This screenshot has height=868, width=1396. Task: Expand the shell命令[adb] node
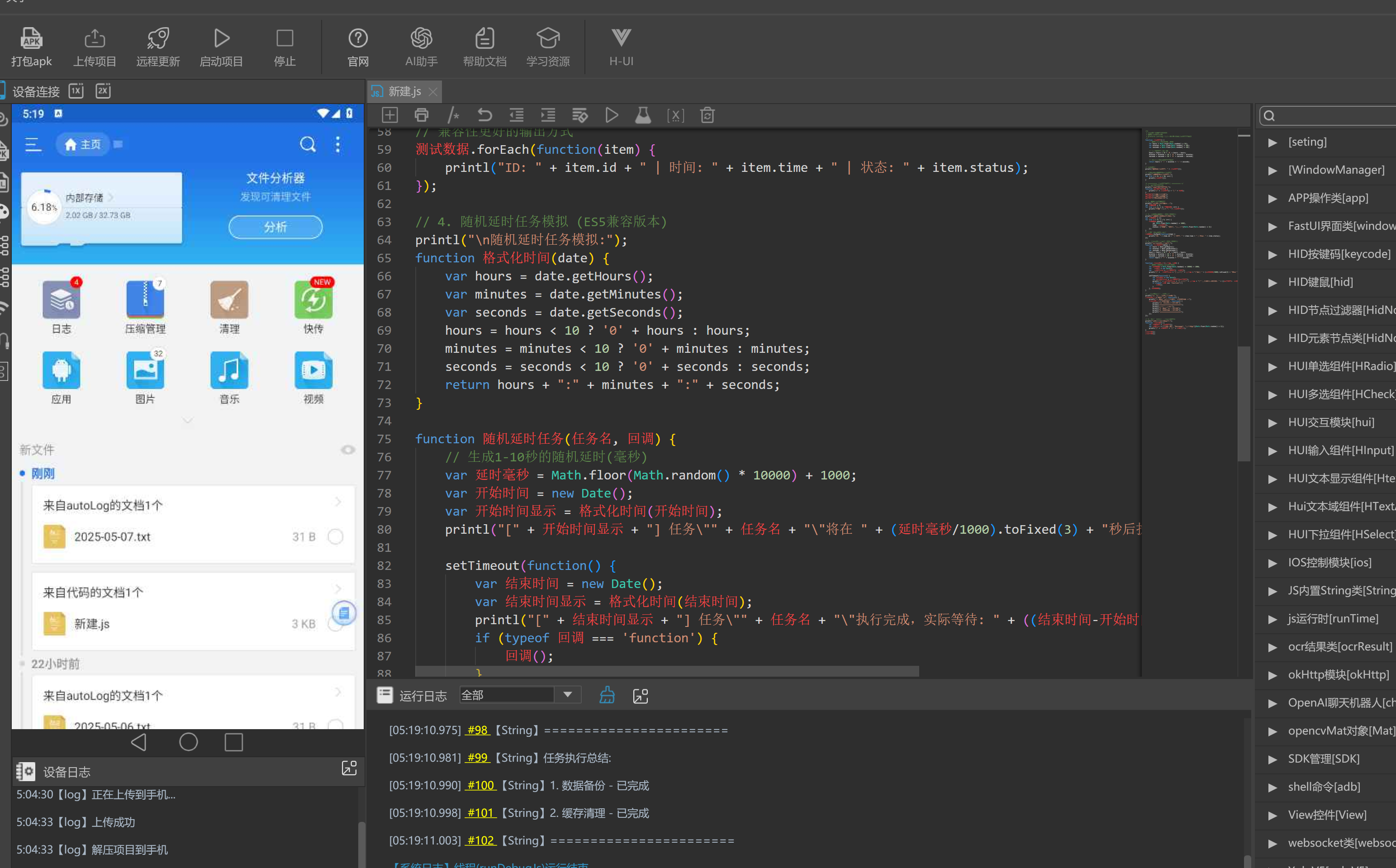[x=1273, y=787]
